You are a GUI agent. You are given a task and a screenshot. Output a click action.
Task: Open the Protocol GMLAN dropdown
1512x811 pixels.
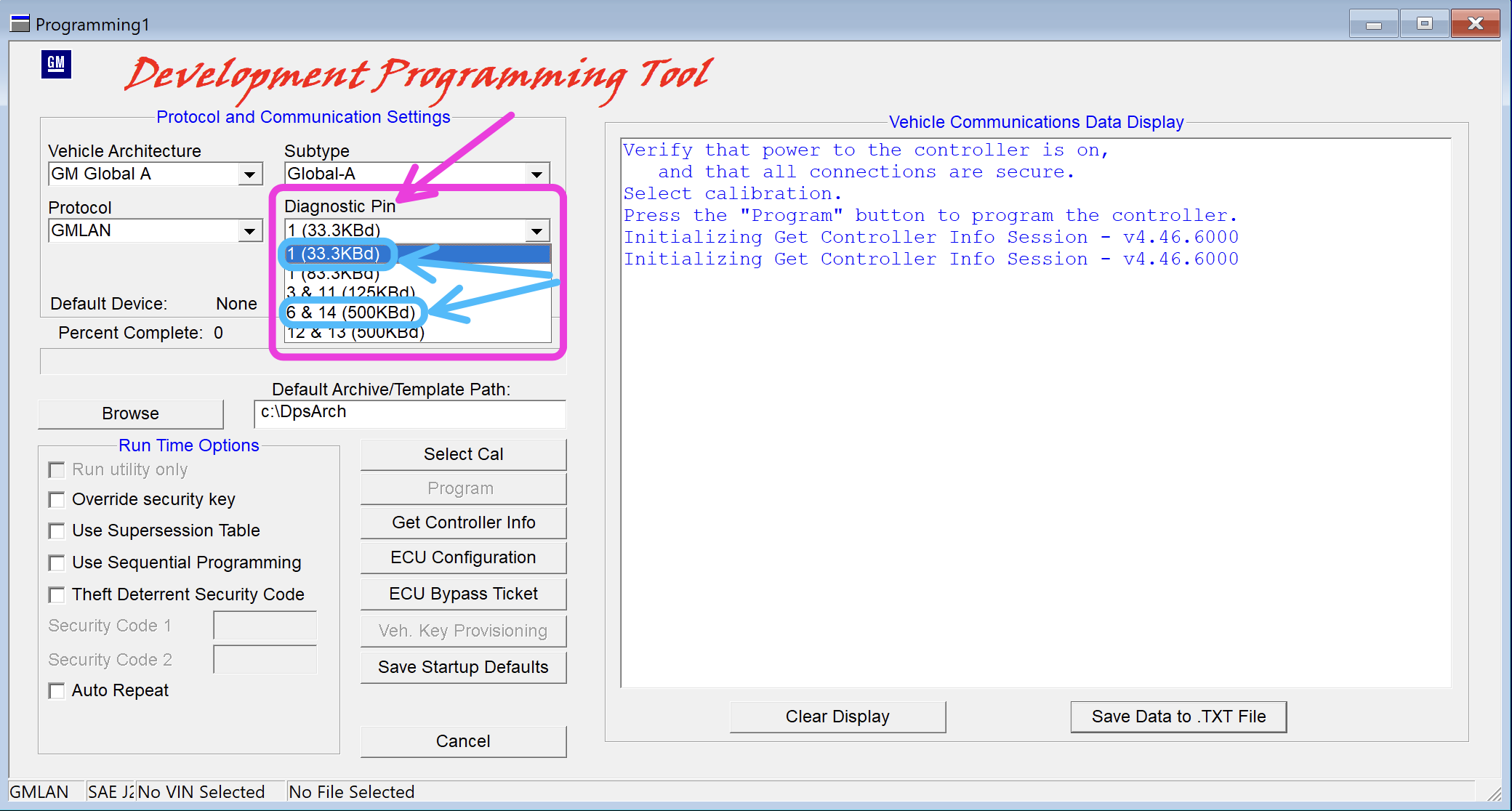click(x=249, y=231)
